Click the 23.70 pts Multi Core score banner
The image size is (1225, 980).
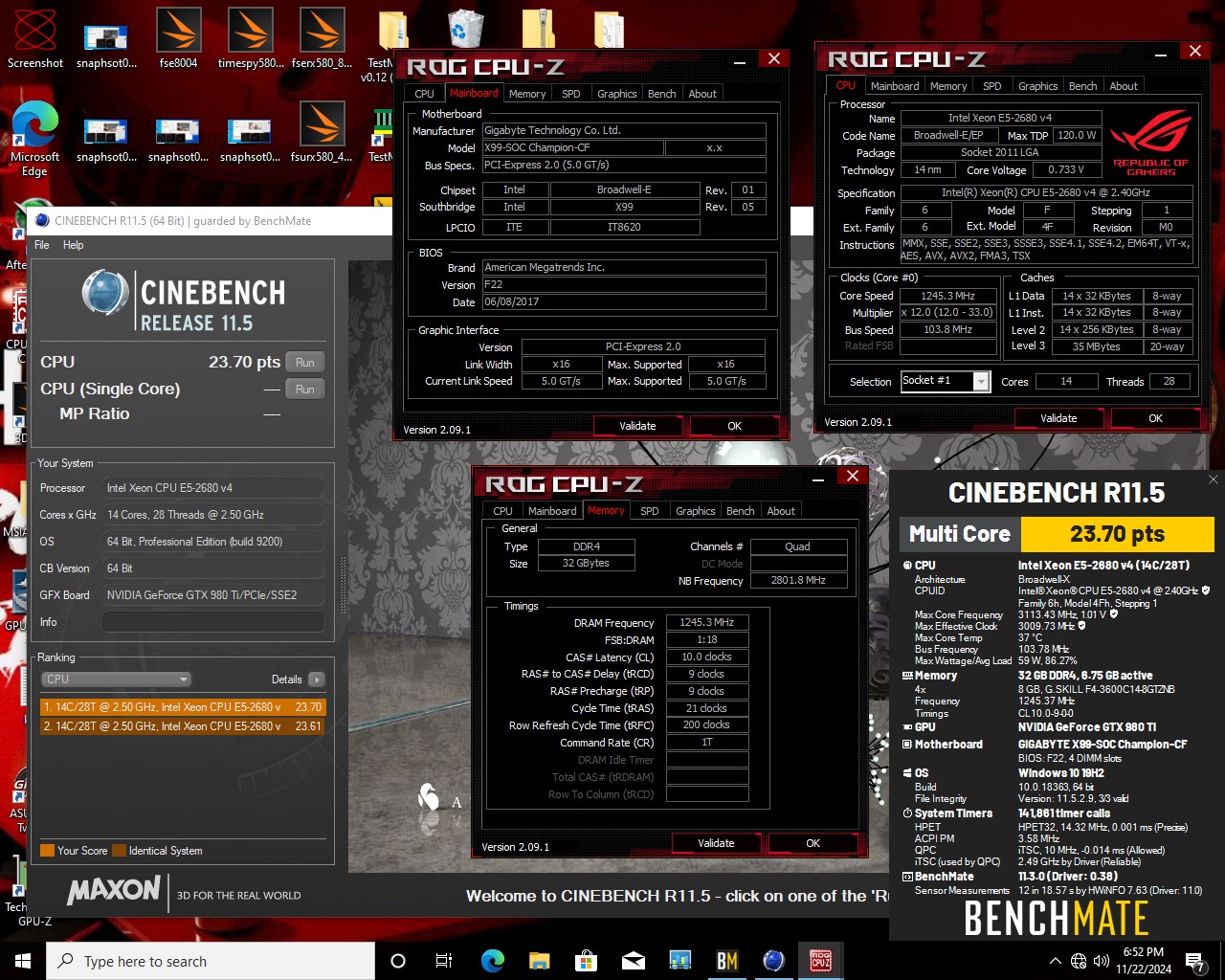pyautogui.click(x=1117, y=534)
